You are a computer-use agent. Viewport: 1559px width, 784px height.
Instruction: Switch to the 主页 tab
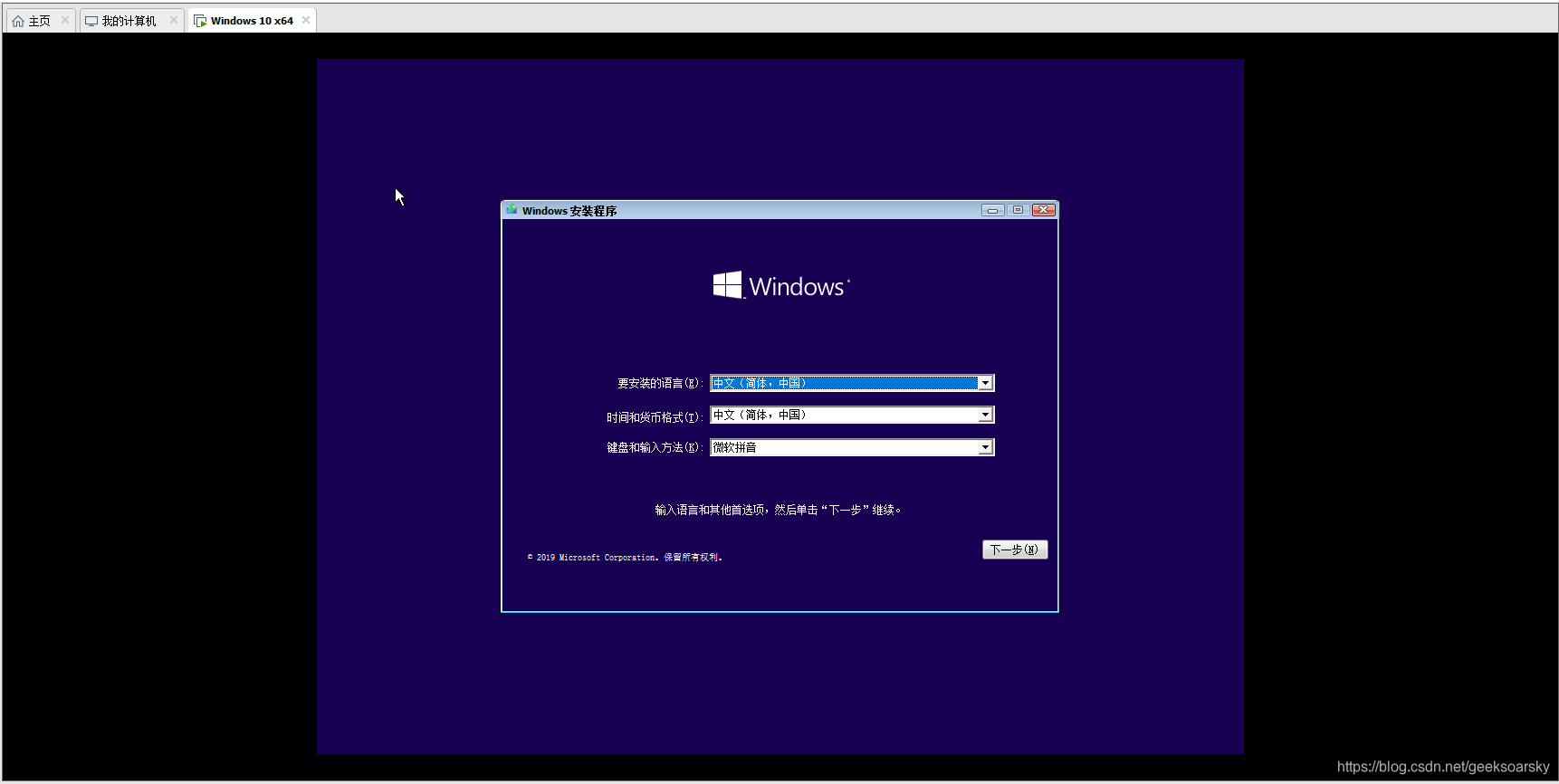point(39,21)
